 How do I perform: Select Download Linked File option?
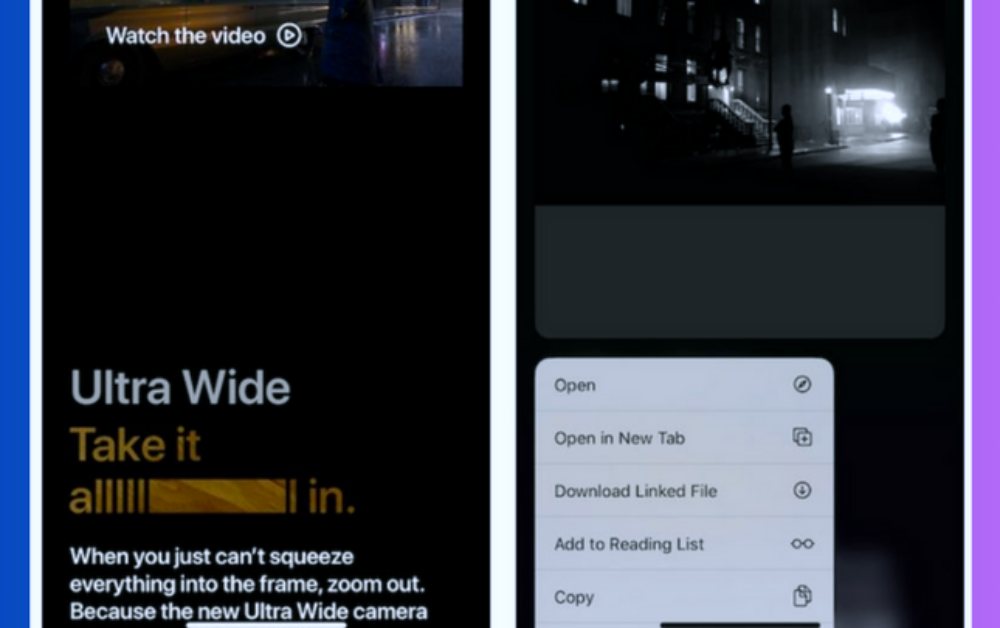click(635, 491)
